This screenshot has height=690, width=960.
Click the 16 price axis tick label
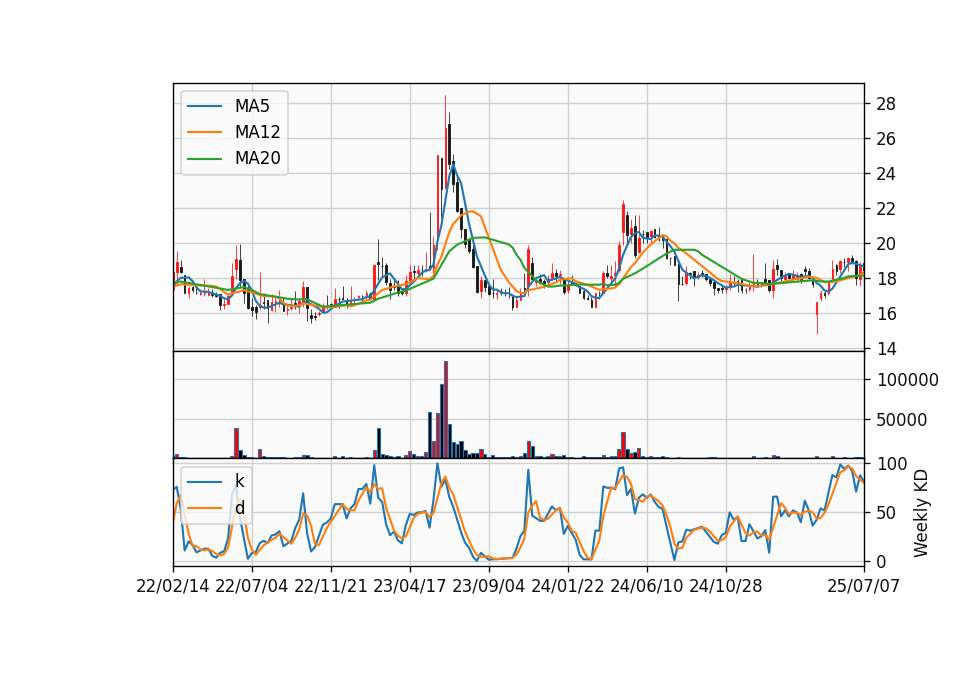(886, 313)
